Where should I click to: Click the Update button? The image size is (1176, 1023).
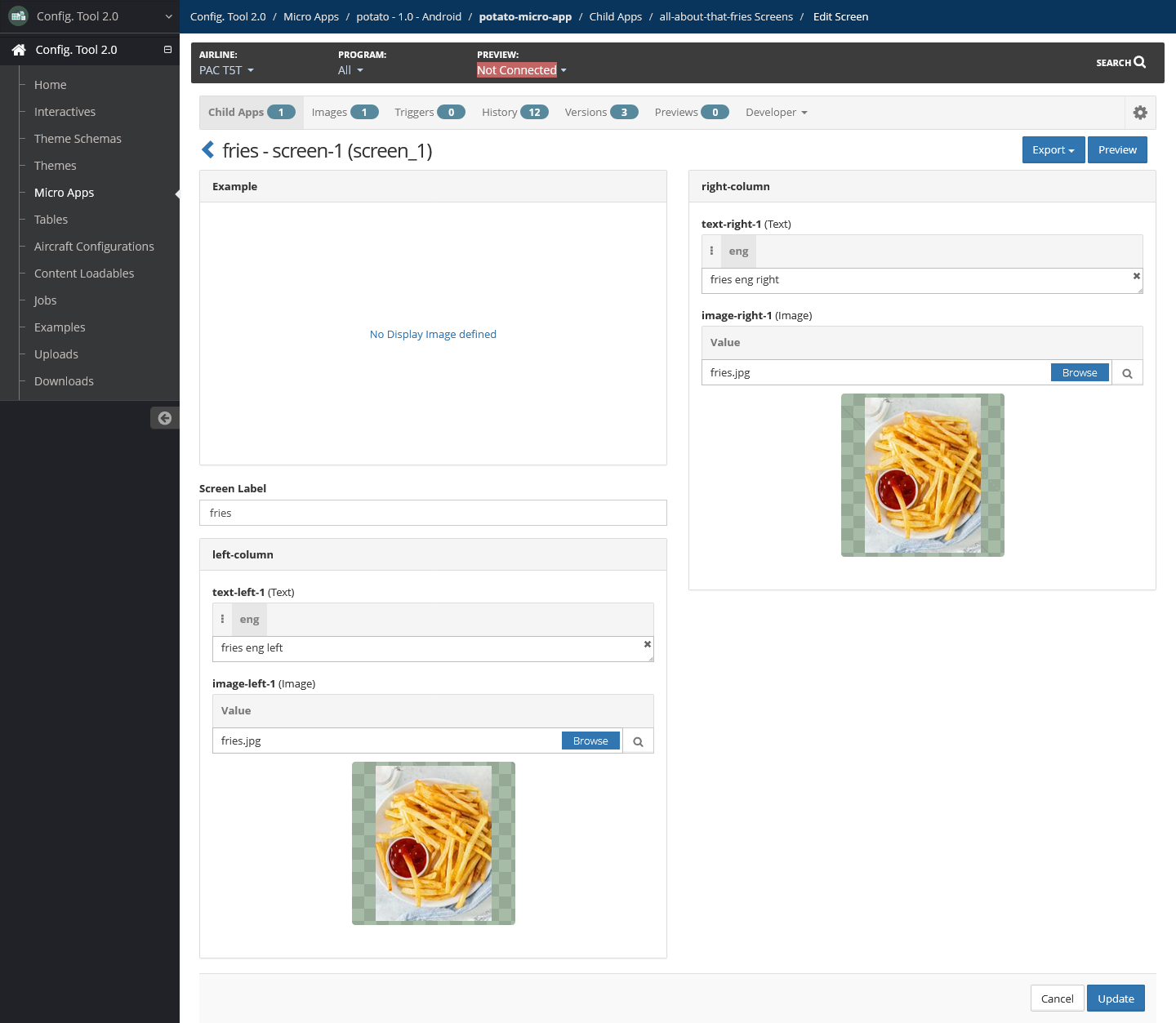coord(1116,999)
